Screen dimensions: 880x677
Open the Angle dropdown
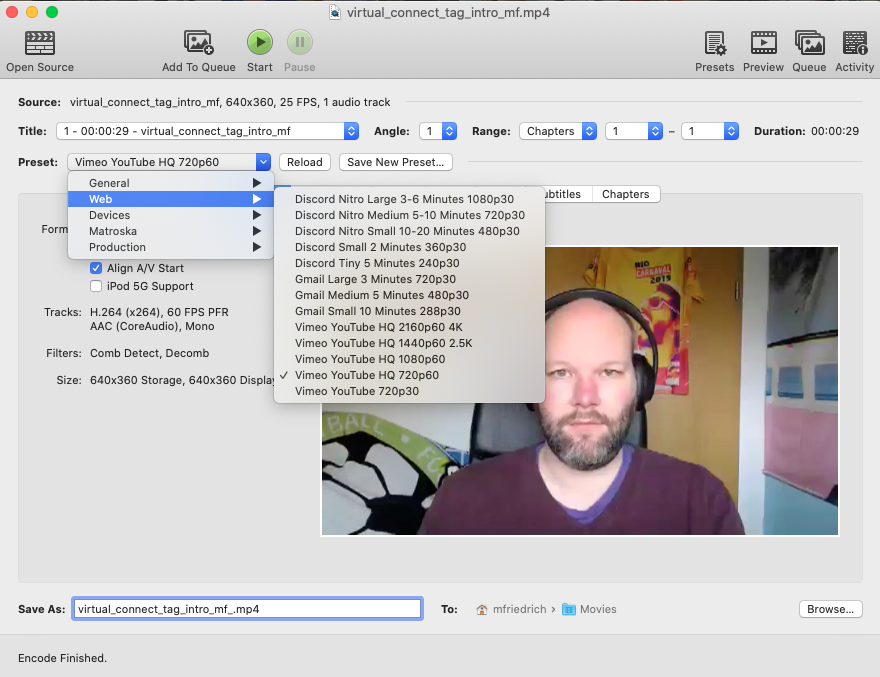(x=438, y=131)
